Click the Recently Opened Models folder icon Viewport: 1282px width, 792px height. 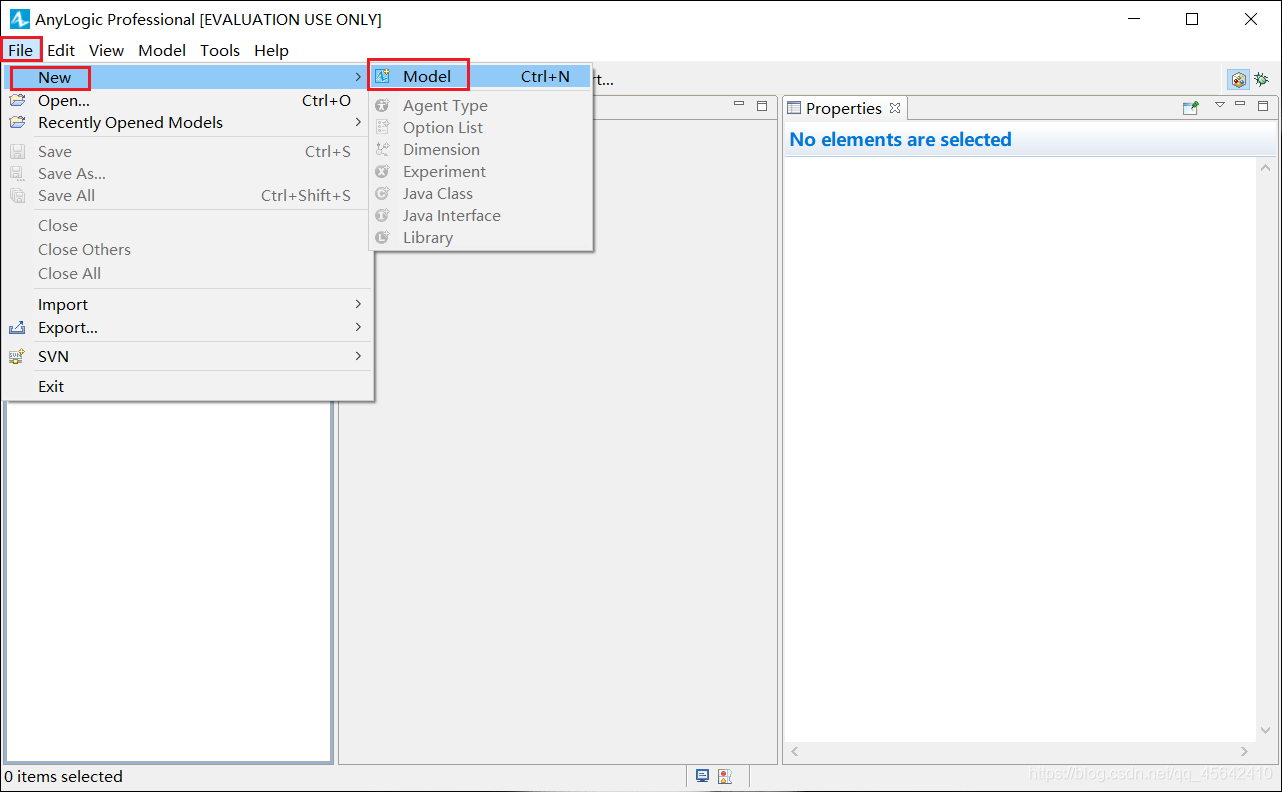coord(17,122)
